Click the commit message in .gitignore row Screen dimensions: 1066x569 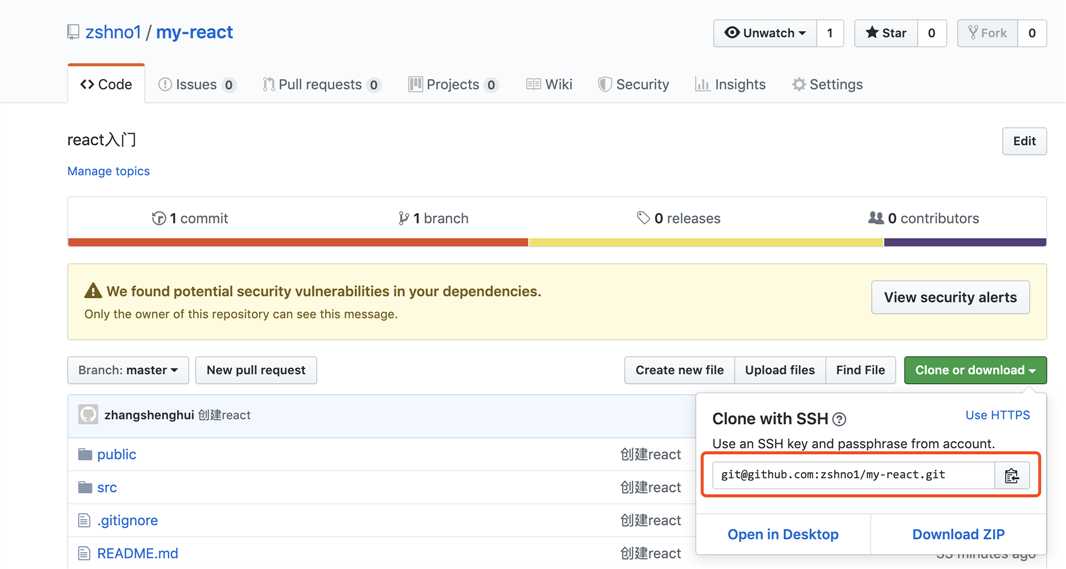(650, 521)
